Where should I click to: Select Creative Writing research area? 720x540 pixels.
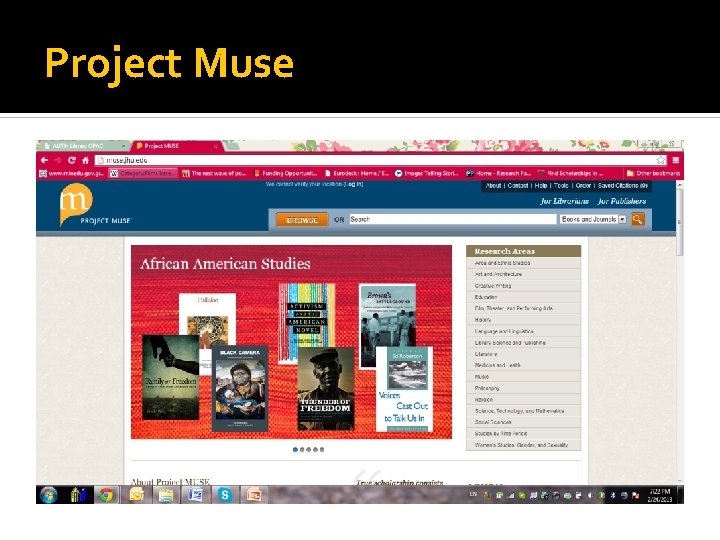tap(523, 286)
